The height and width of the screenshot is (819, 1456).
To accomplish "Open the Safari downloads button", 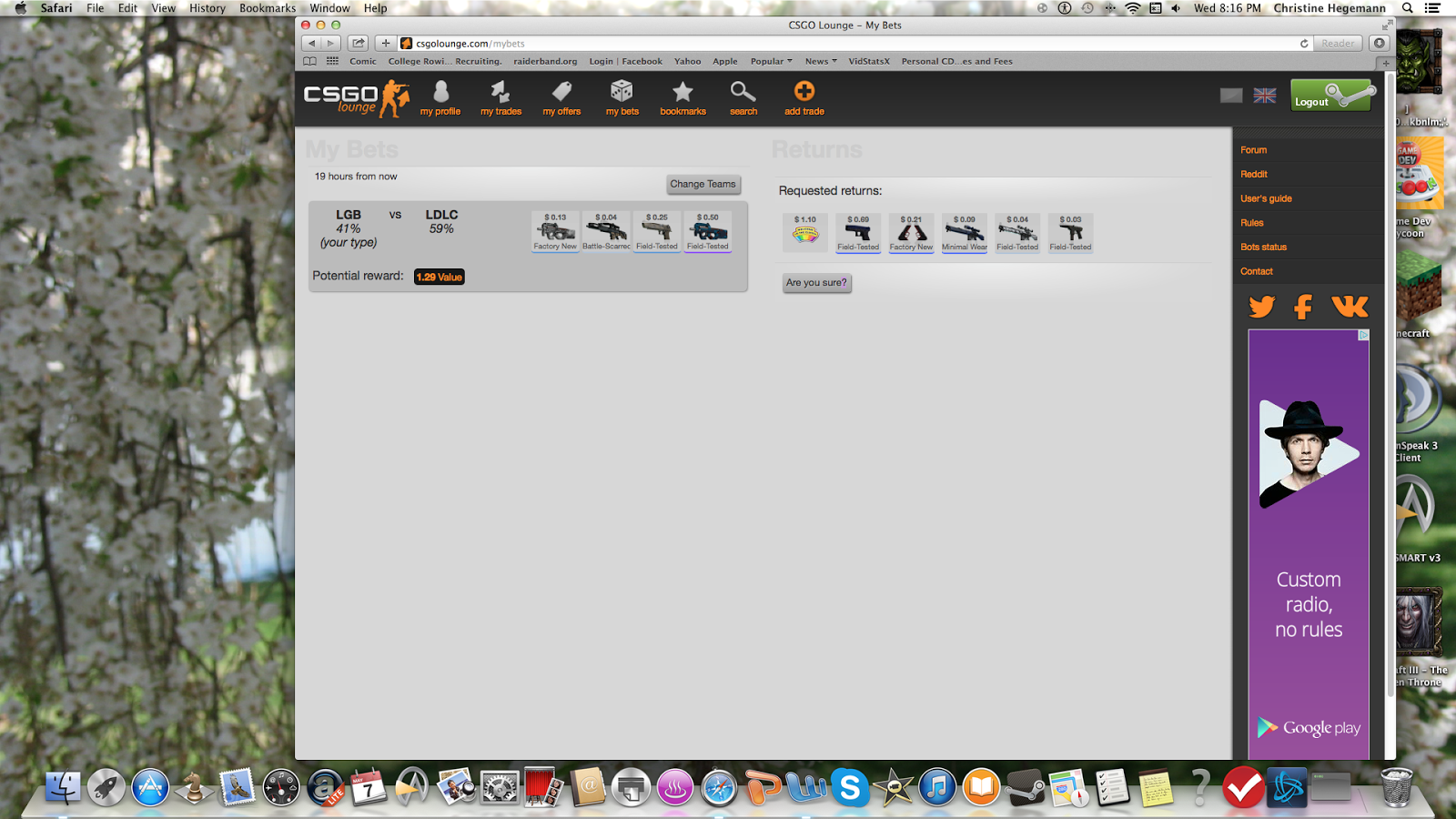I will coord(1380,43).
